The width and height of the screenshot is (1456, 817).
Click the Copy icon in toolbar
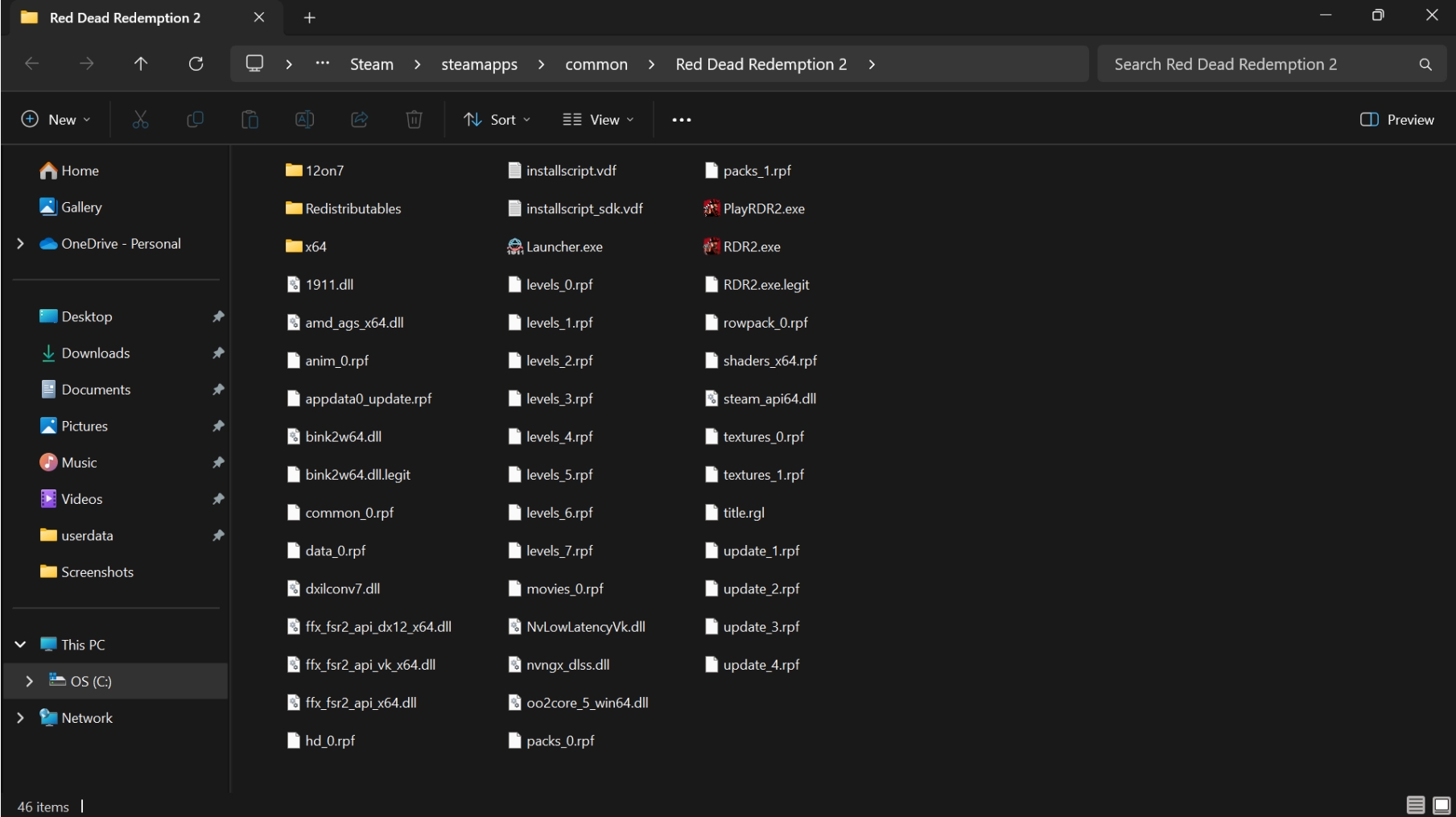(x=195, y=119)
